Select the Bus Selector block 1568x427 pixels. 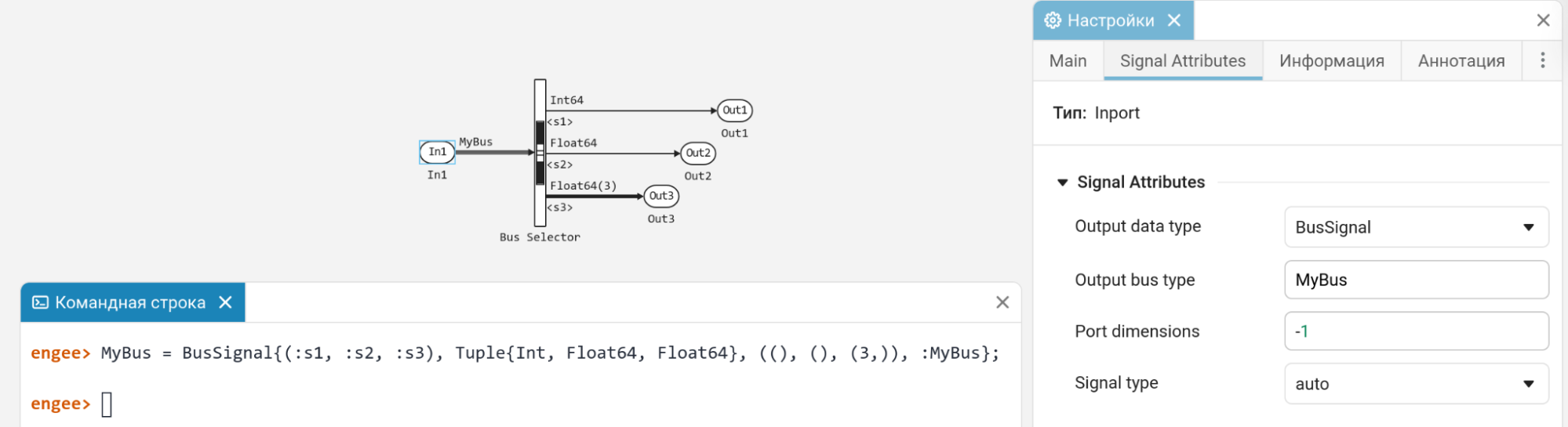click(540, 153)
